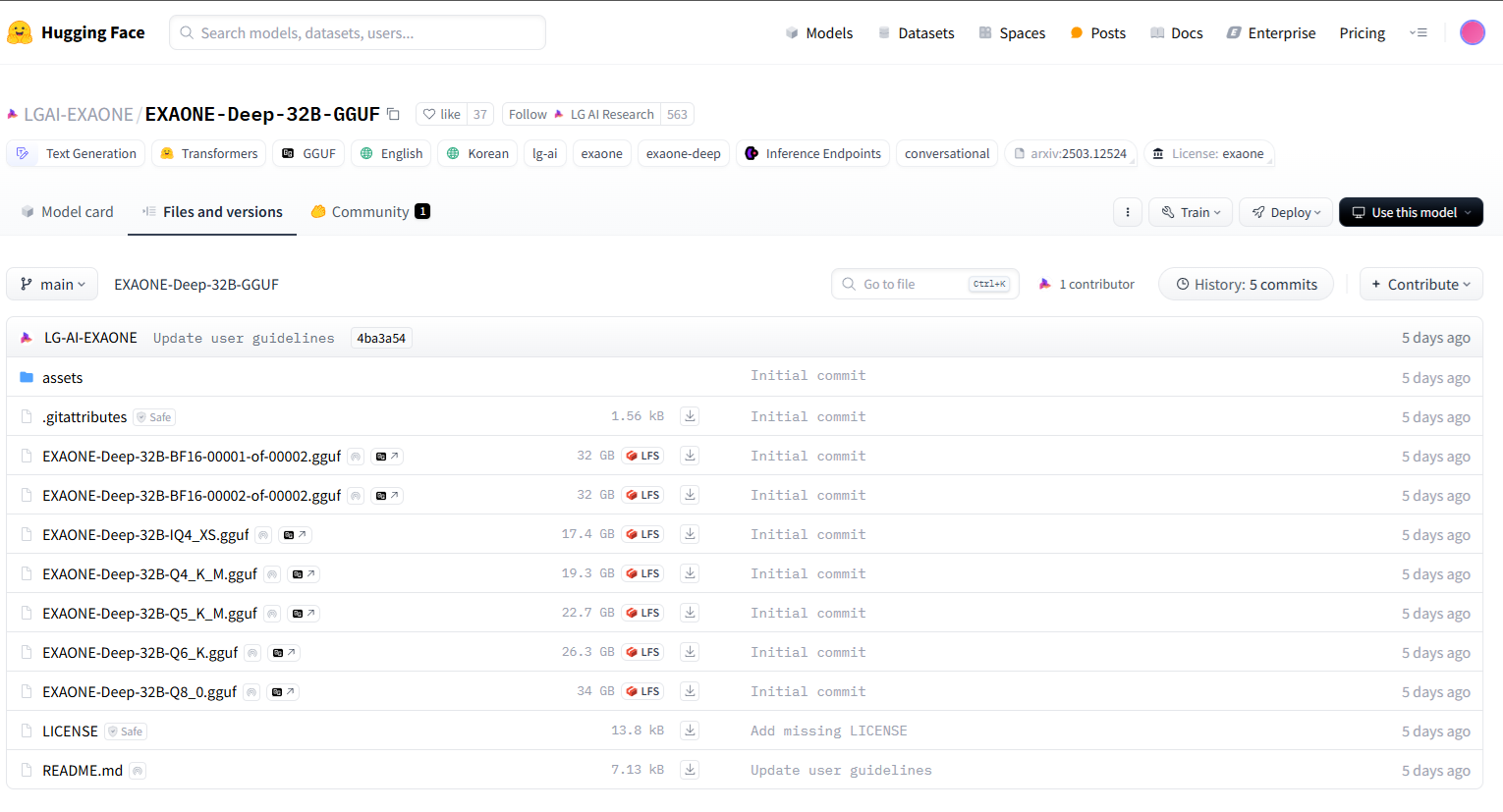
Task: Open the assets folder
Action: click(62, 377)
